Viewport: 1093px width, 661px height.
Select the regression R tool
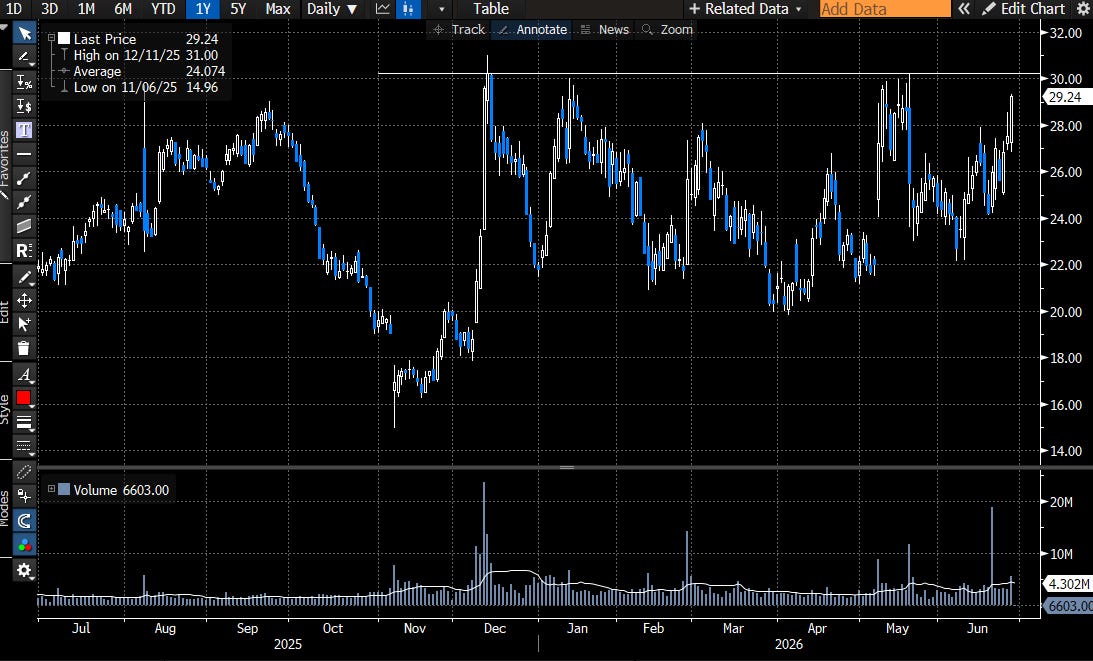[24, 250]
